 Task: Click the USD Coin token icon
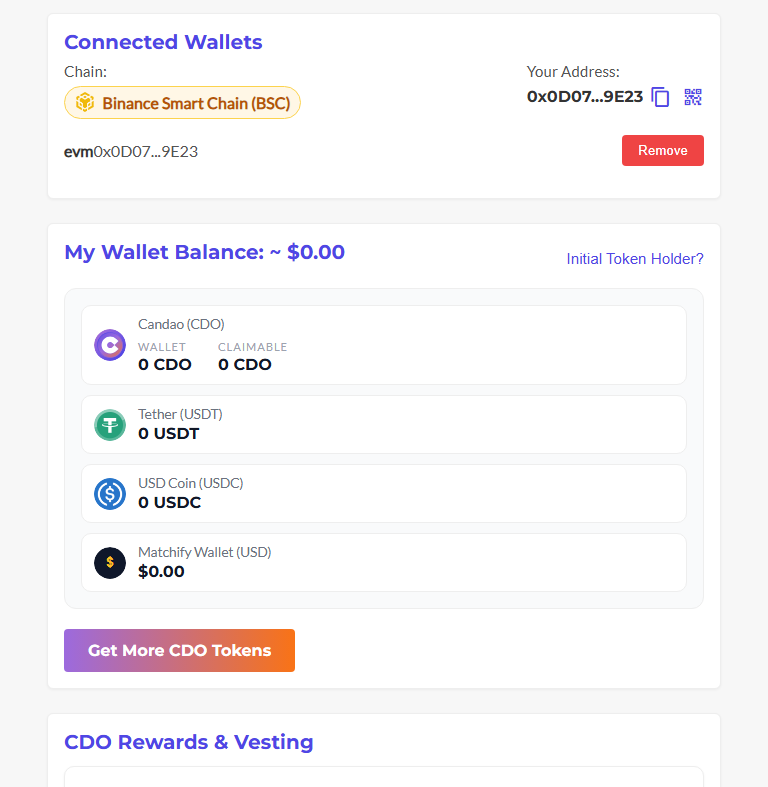coord(110,494)
